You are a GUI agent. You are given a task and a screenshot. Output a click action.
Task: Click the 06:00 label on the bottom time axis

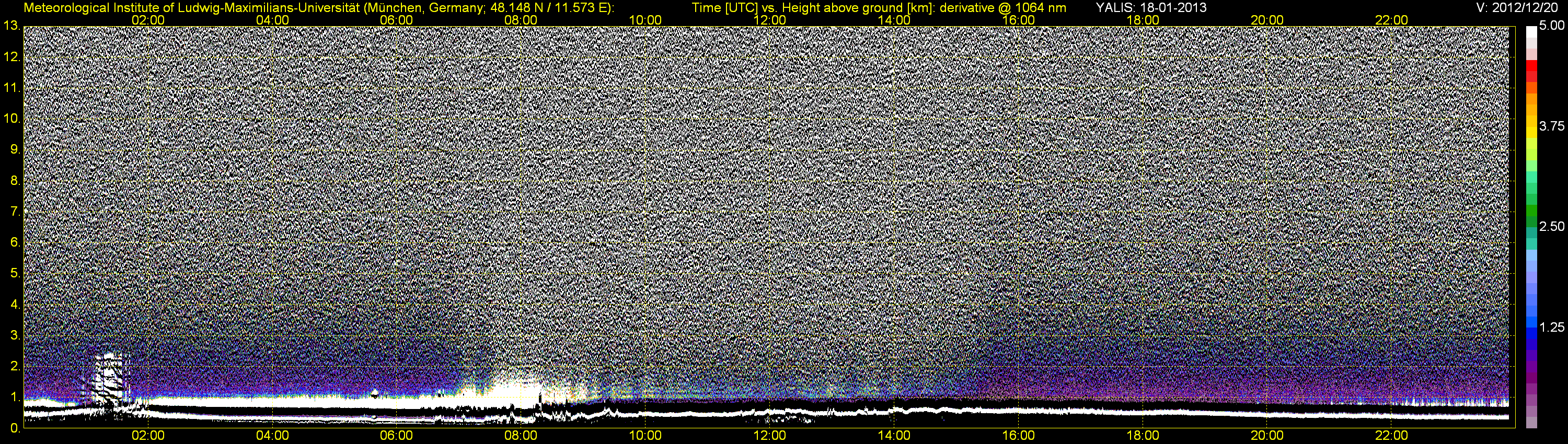pos(396,436)
